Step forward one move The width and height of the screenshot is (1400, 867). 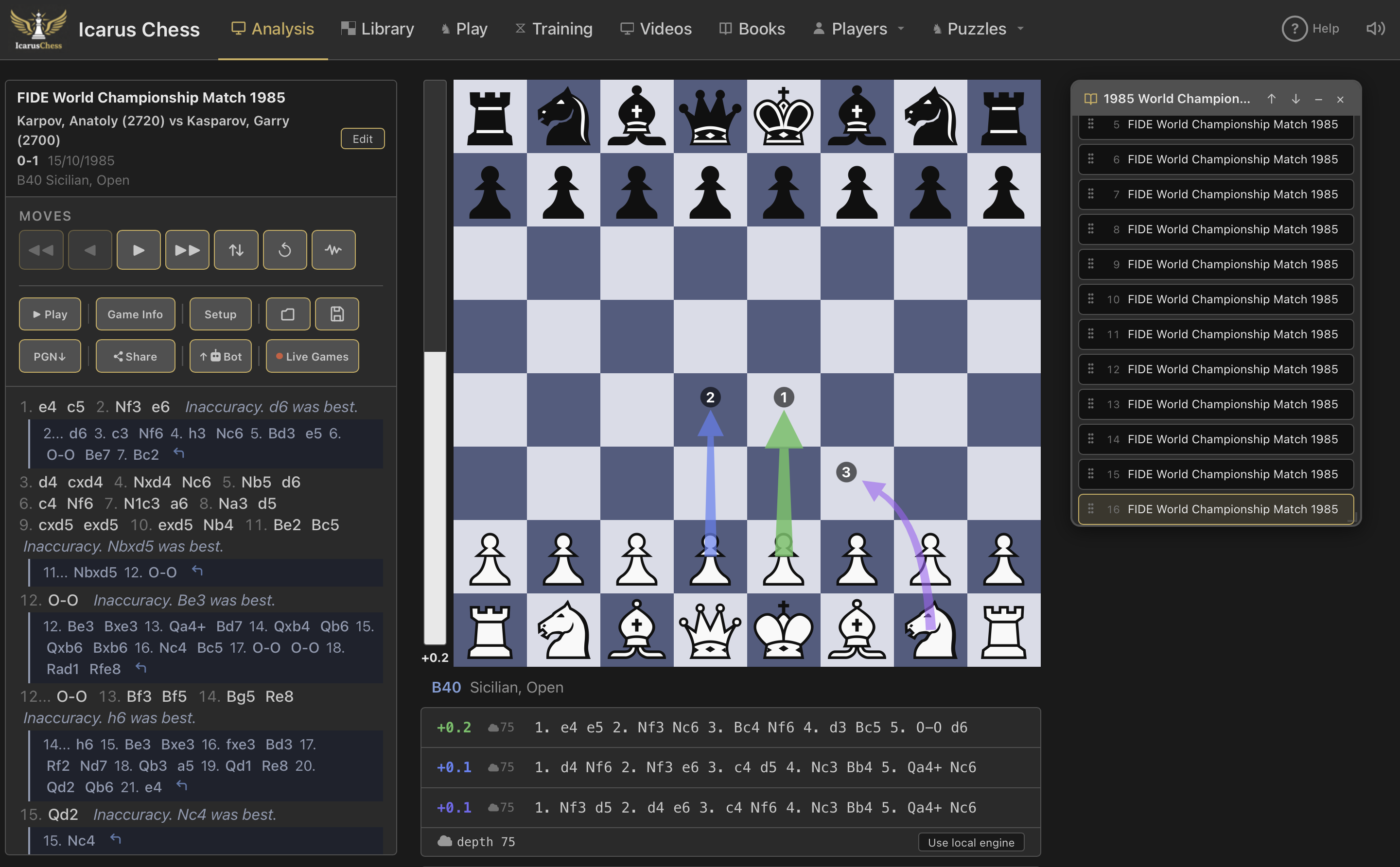pos(138,250)
